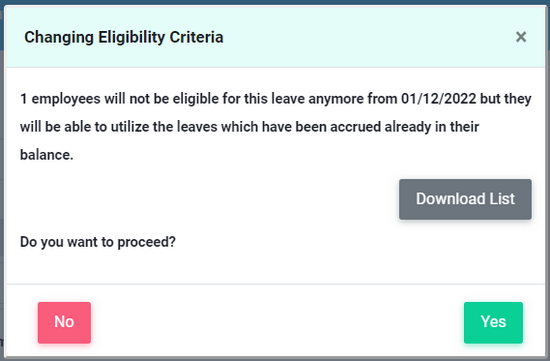Click the 'Do you want to proceed?' text

(x=98, y=242)
